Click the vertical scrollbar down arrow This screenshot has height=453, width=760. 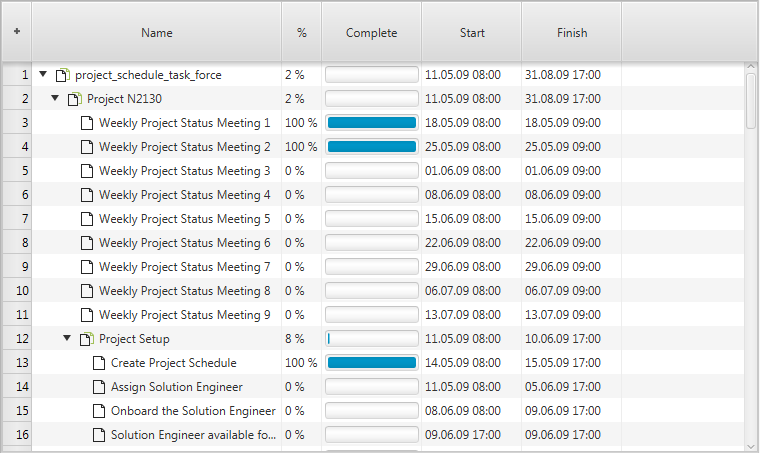click(751, 447)
